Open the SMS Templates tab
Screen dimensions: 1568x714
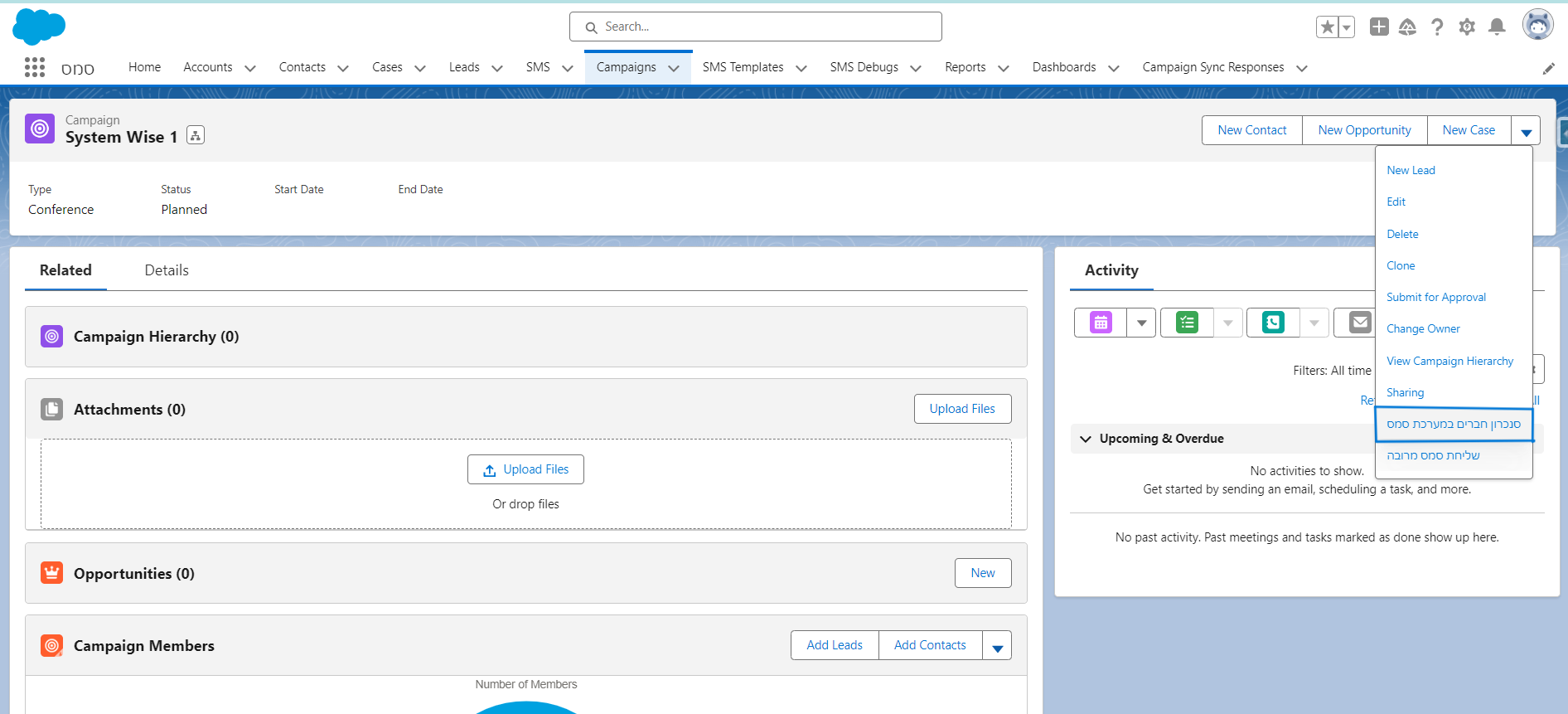[743, 67]
